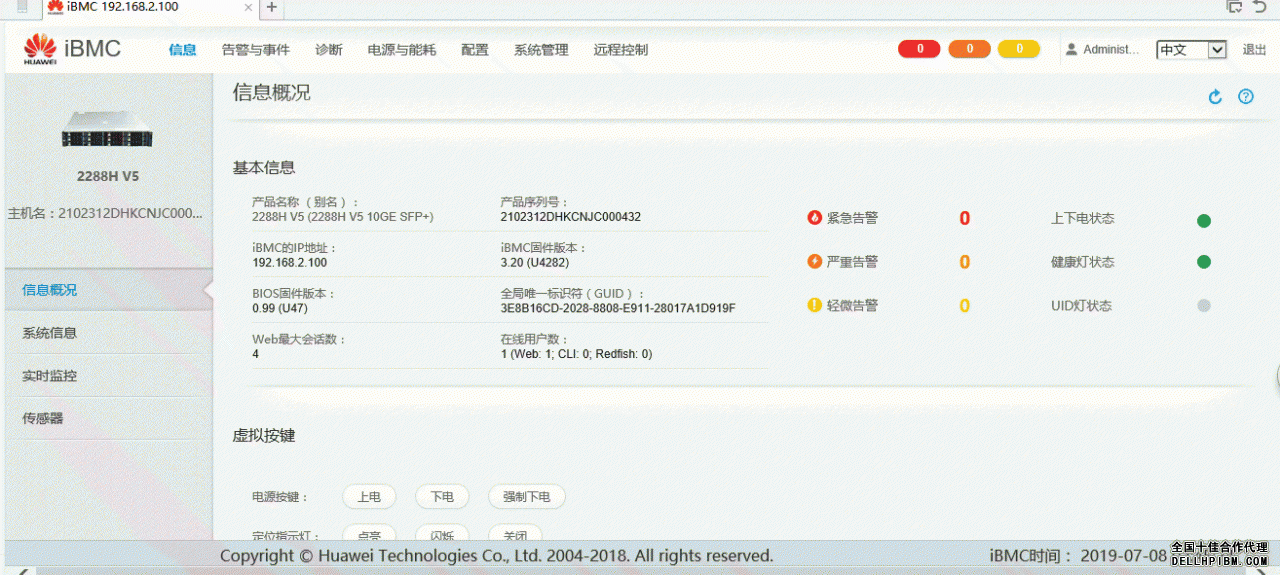Click the 紧急告警 flame icon
This screenshot has height=575, width=1280.
[815, 218]
